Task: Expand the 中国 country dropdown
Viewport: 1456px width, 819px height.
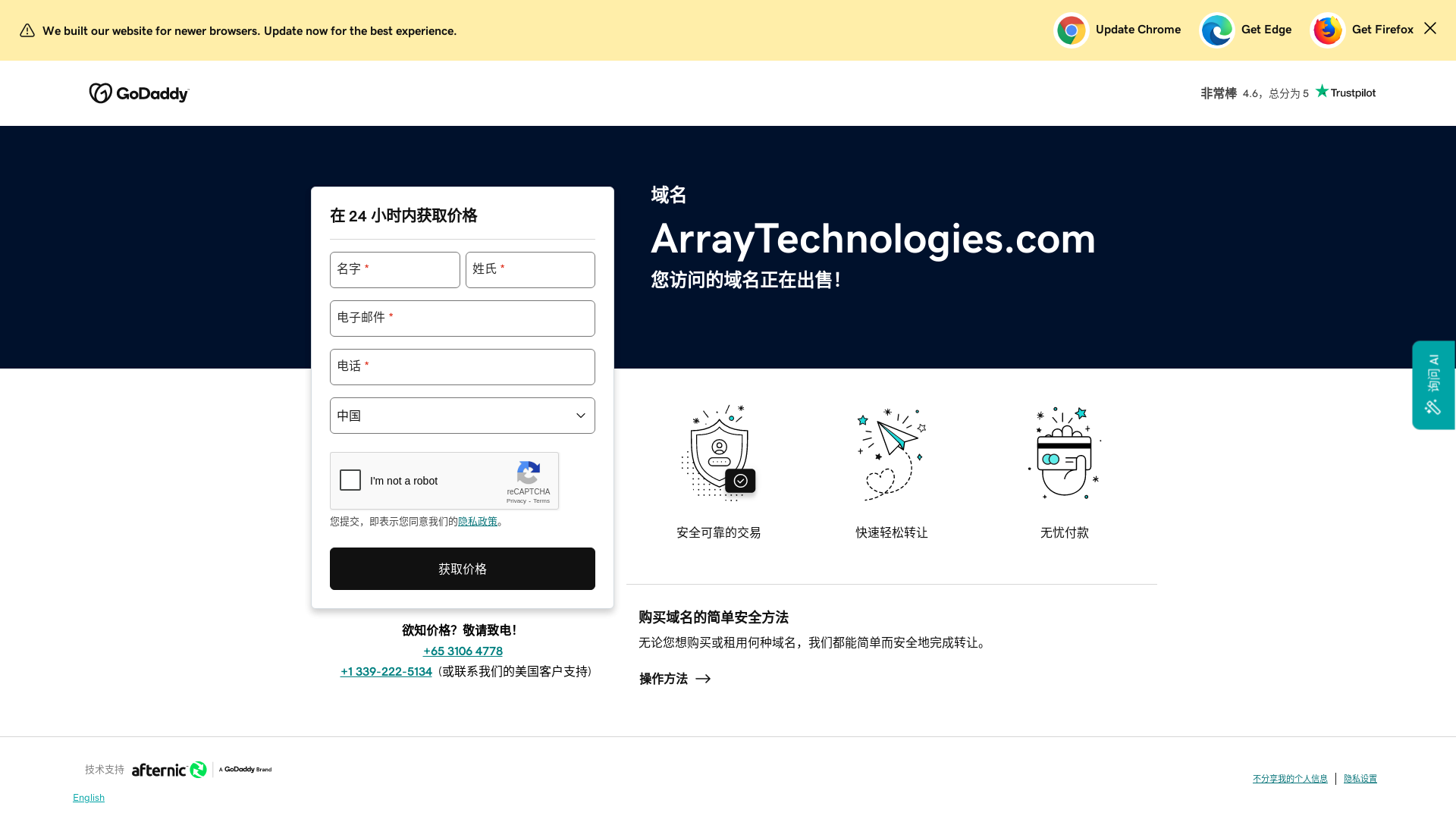Action: (462, 416)
